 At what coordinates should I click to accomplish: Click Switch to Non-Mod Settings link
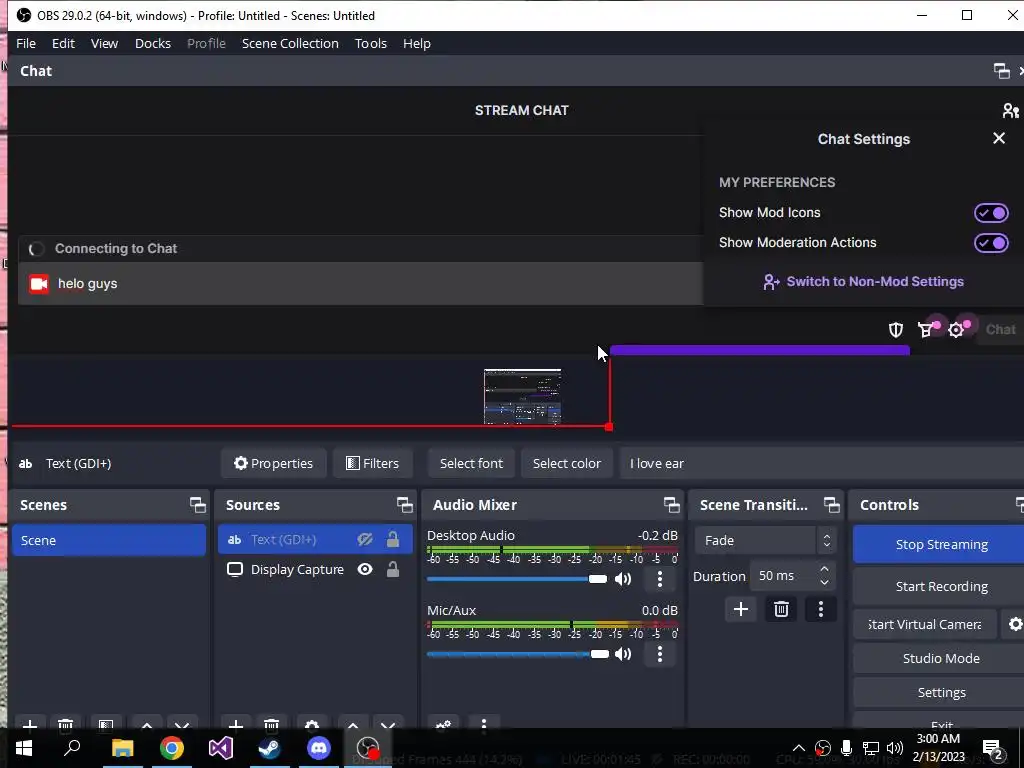863,281
